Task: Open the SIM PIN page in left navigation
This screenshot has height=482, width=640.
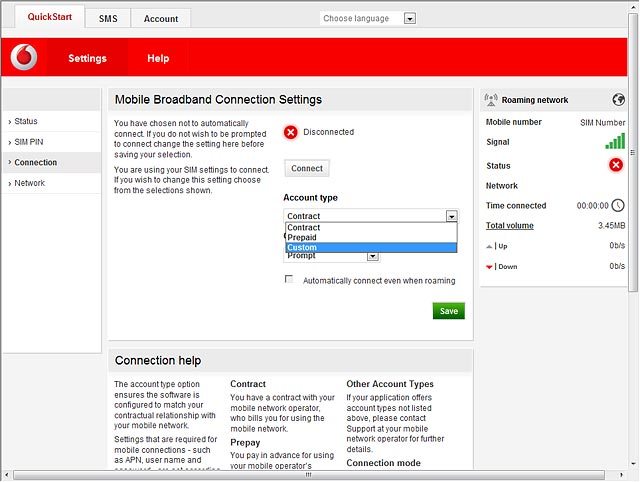Action: click(x=51, y=142)
